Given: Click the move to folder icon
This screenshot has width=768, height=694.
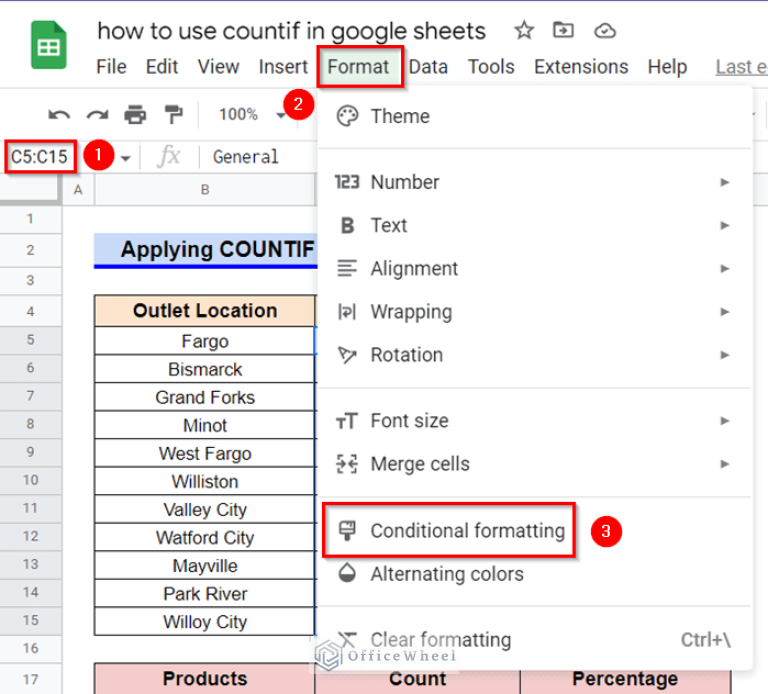Looking at the screenshot, I should click(564, 31).
